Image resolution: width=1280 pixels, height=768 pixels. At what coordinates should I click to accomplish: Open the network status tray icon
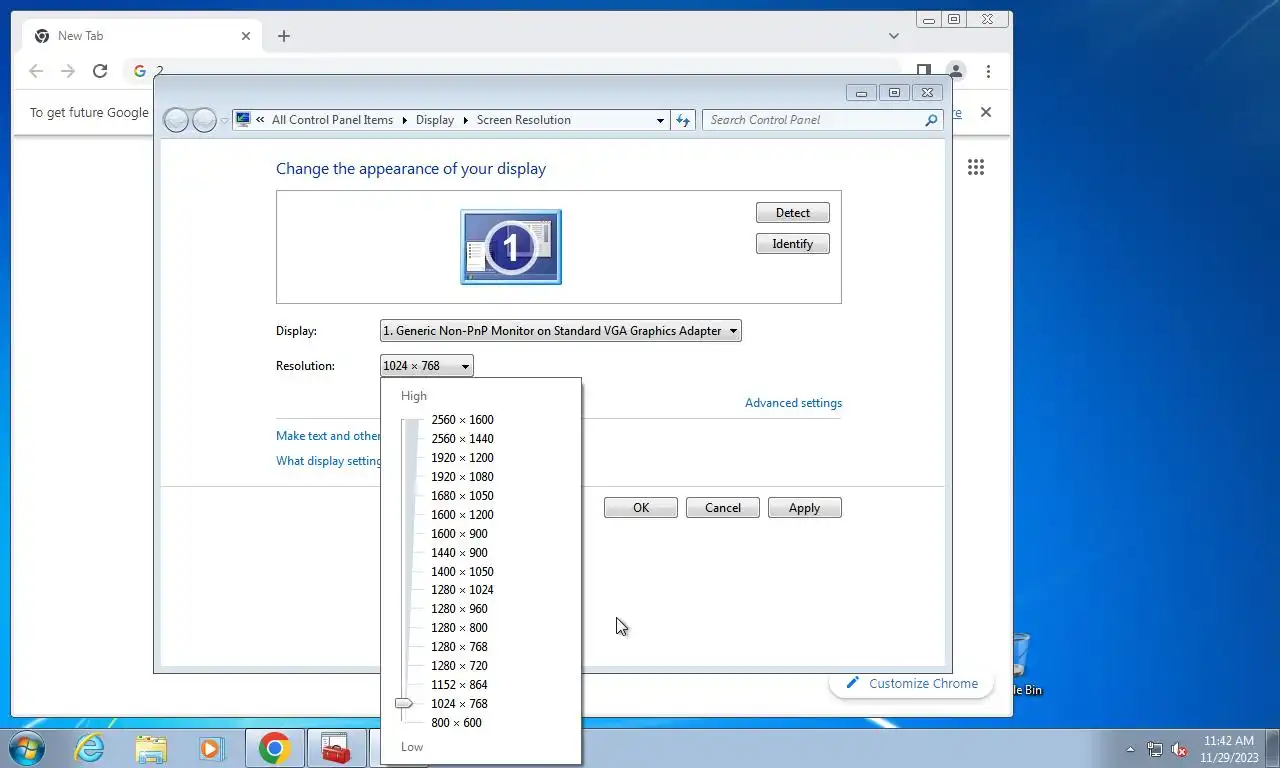click(1155, 749)
